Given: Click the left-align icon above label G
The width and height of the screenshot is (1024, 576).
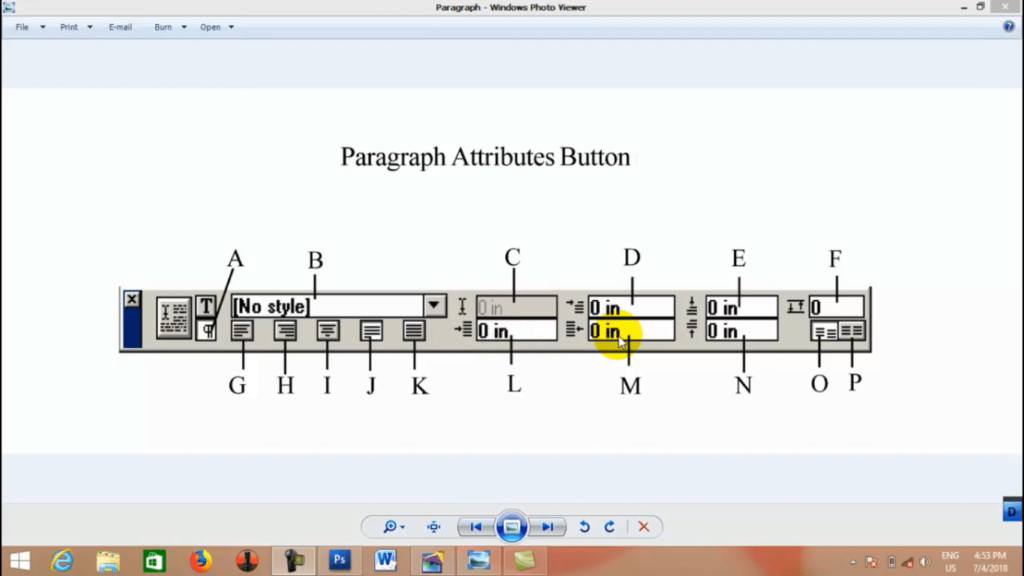Looking at the screenshot, I should coord(242,330).
